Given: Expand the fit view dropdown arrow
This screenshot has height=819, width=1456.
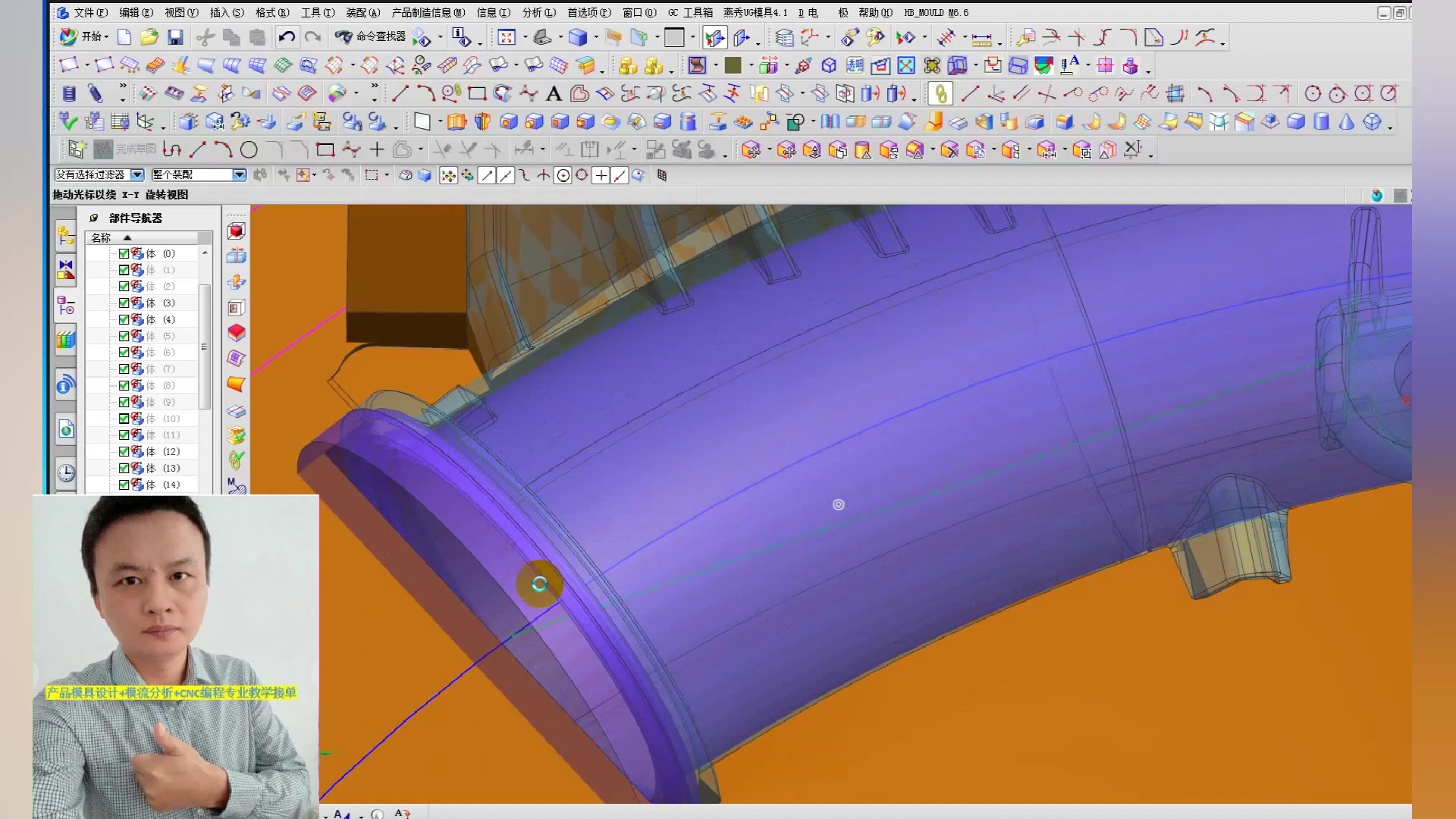Looking at the screenshot, I should [x=525, y=37].
